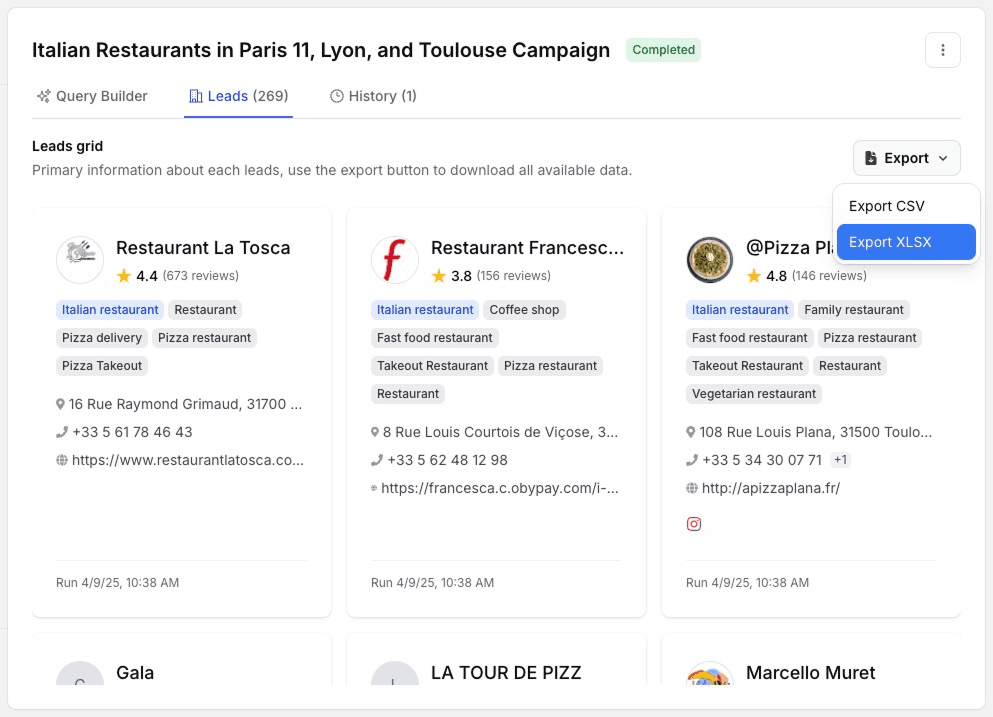This screenshot has height=717, width=993.
Task: Choose Export CSV from the menu
Action: point(886,206)
